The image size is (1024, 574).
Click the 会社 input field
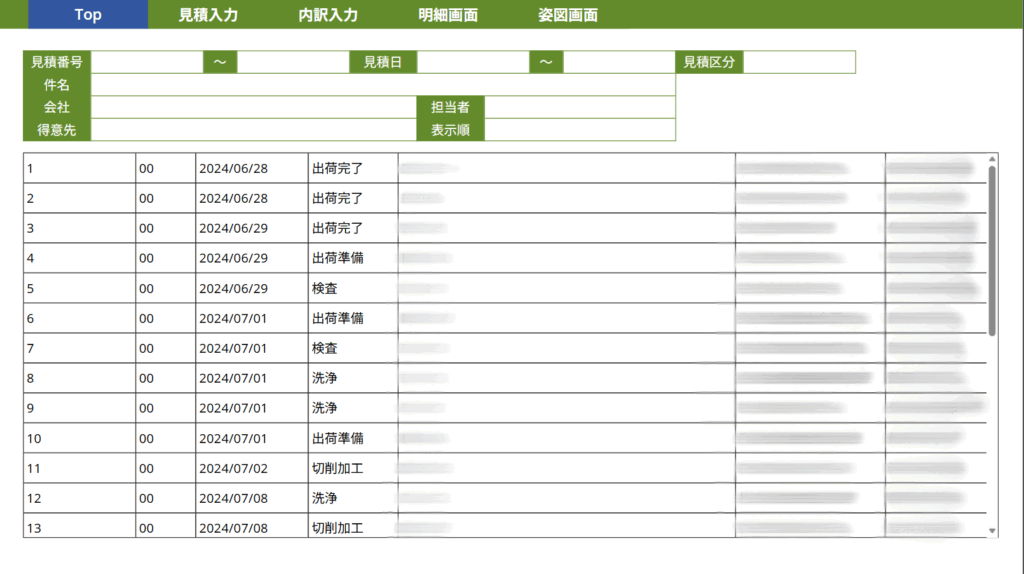[253, 107]
